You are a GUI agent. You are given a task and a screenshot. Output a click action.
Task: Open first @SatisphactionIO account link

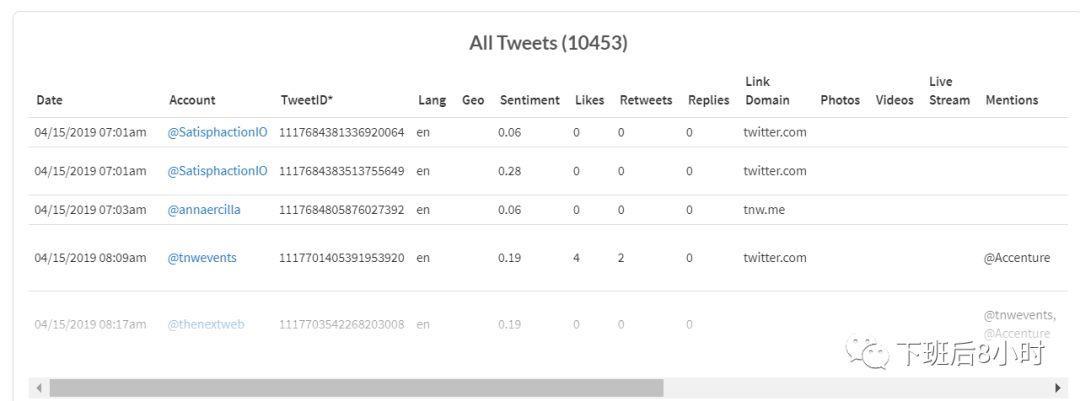click(217, 132)
